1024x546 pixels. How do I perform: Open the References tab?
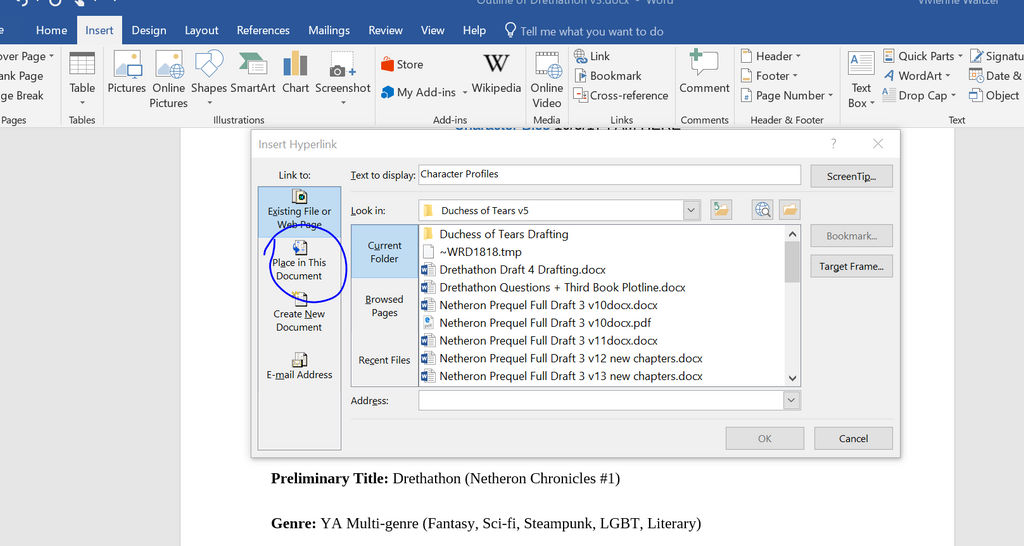click(263, 30)
